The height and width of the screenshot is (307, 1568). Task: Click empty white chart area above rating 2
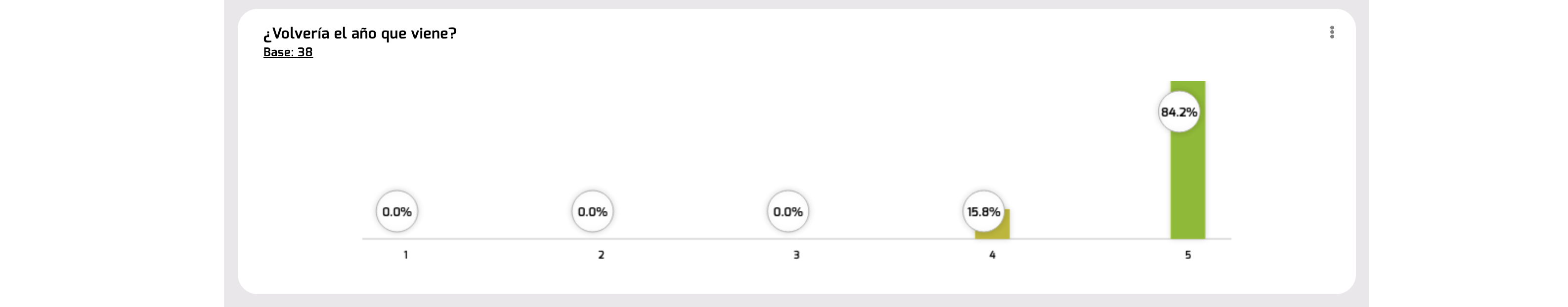click(x=602, y=134)
